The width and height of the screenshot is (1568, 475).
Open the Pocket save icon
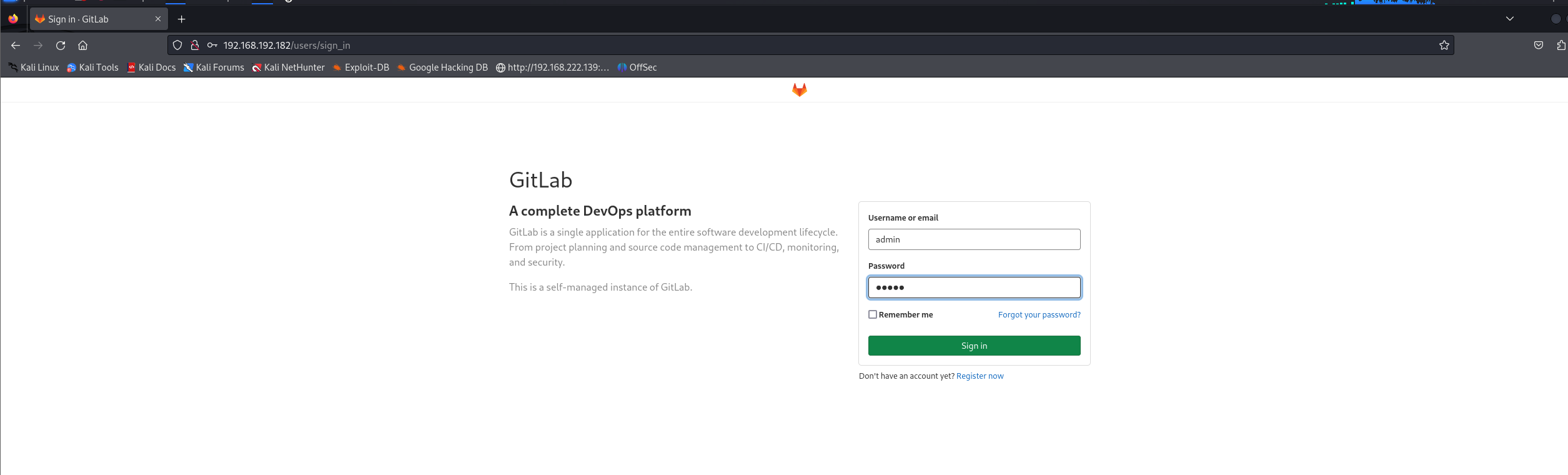[x=1539, y=45]
